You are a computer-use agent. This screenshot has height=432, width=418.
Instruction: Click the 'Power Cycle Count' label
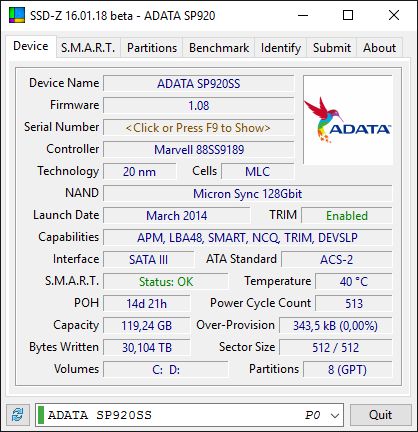click(x=260, y=303)
